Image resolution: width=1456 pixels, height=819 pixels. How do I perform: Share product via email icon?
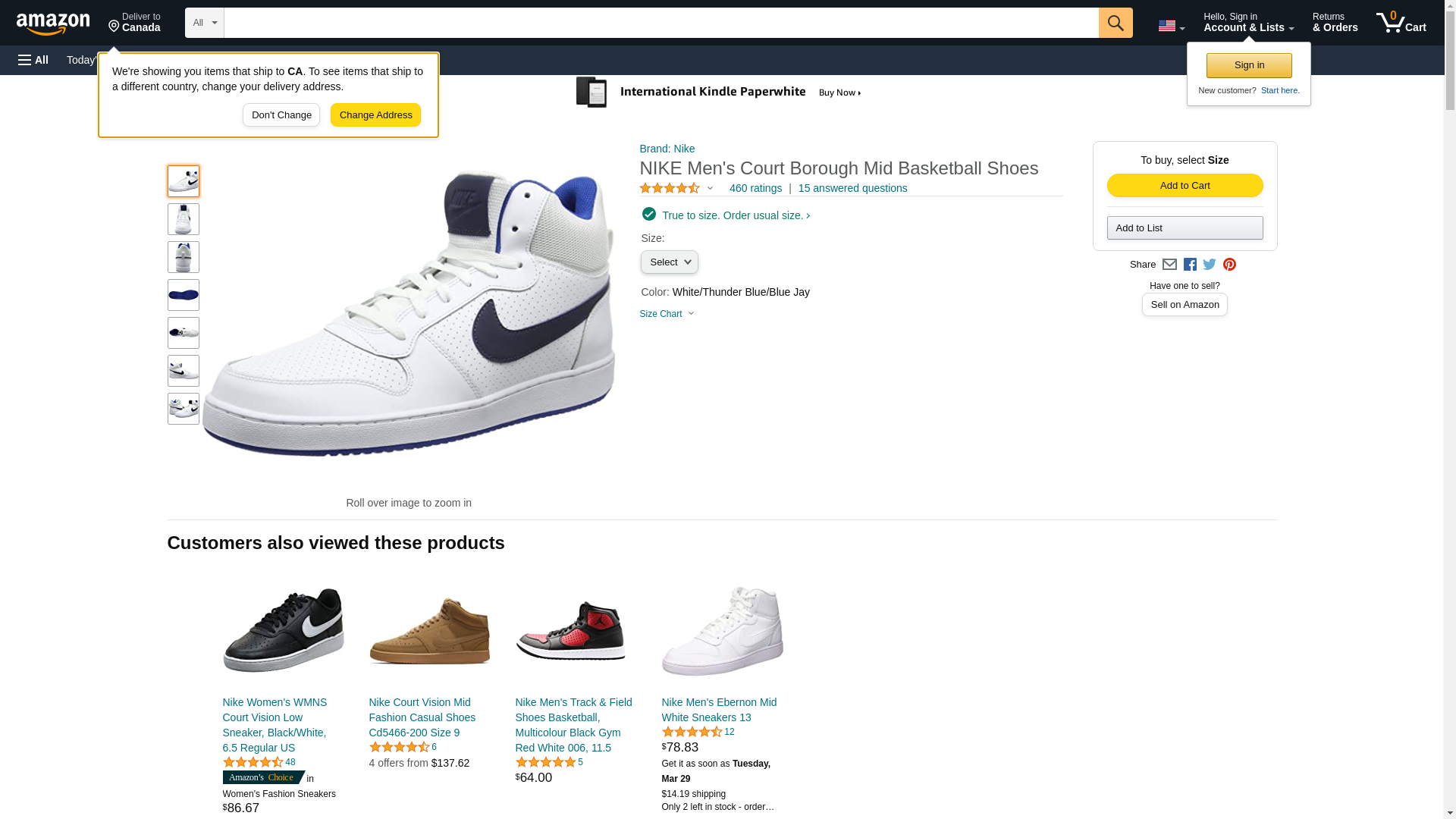pos(1169,265)
